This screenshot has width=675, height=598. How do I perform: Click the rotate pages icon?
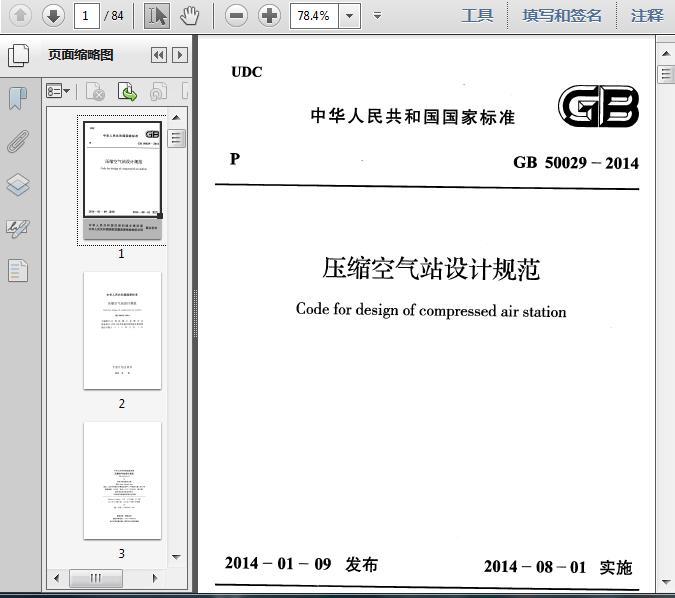[x=158, y=91]
